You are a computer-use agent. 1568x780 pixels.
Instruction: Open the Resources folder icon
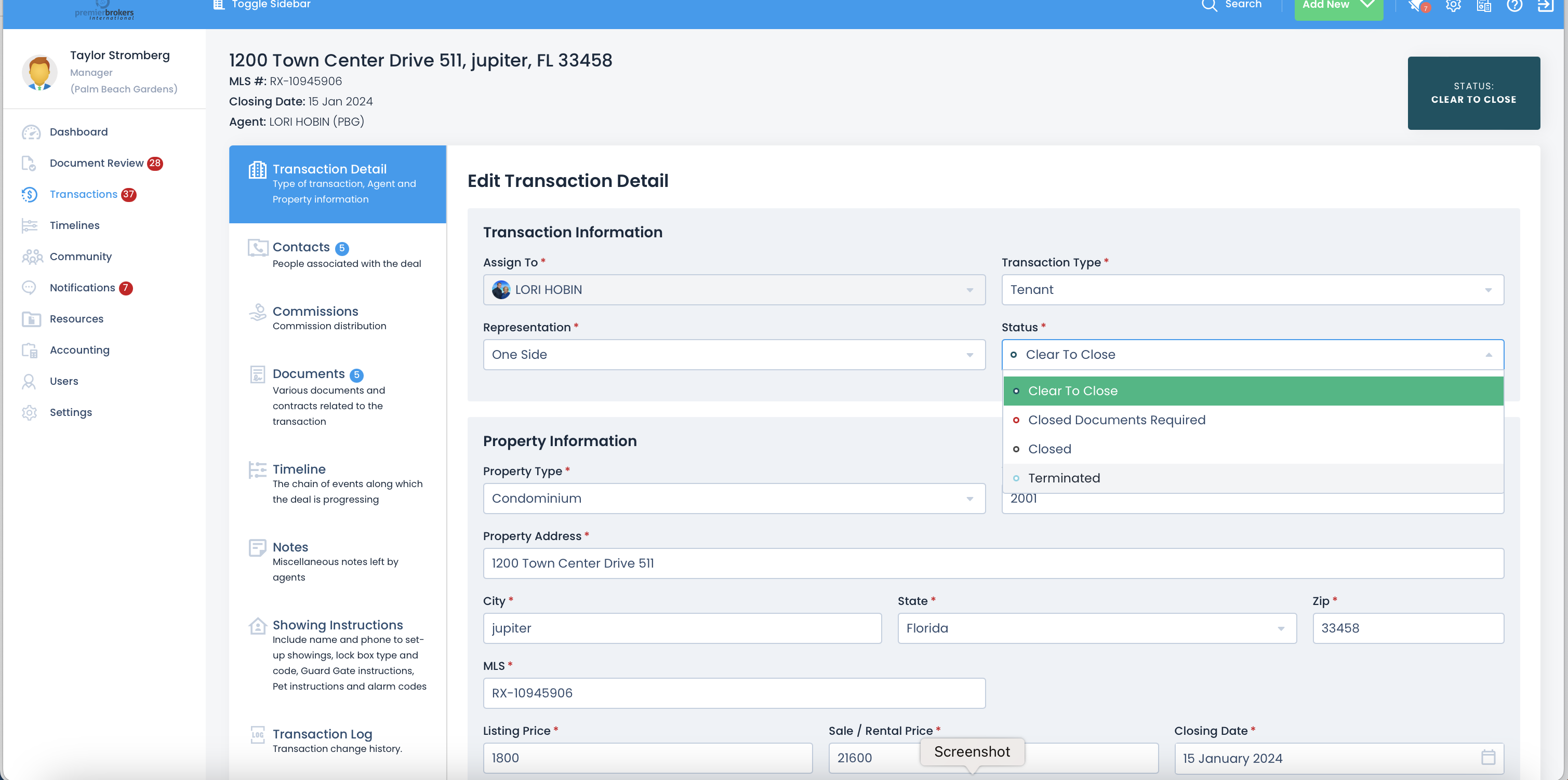[x=31, y=319]
